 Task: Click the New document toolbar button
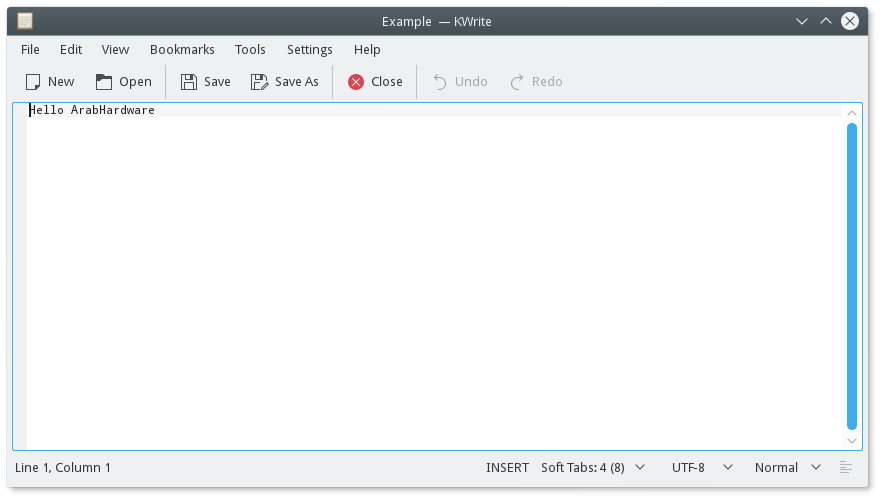[x=50, y=82]
